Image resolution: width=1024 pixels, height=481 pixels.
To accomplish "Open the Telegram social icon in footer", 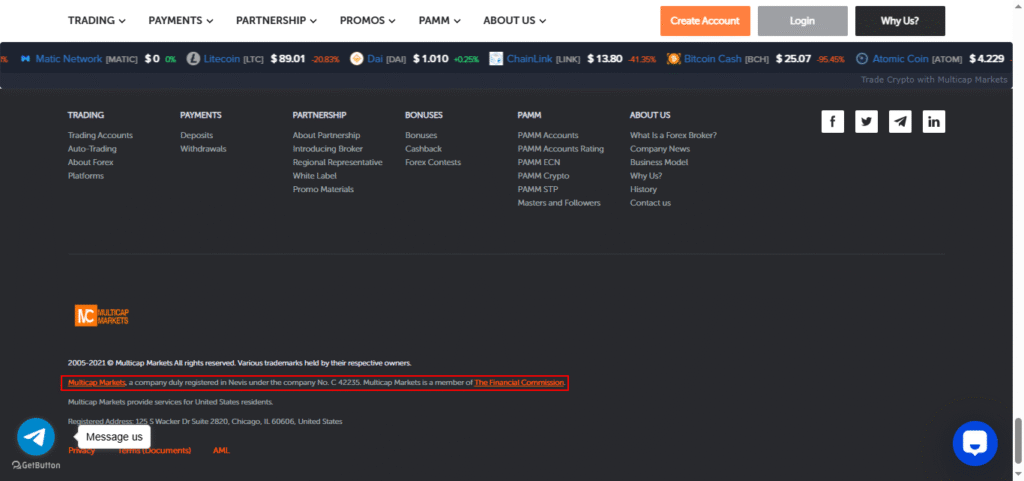I will [x=901, y=121].
